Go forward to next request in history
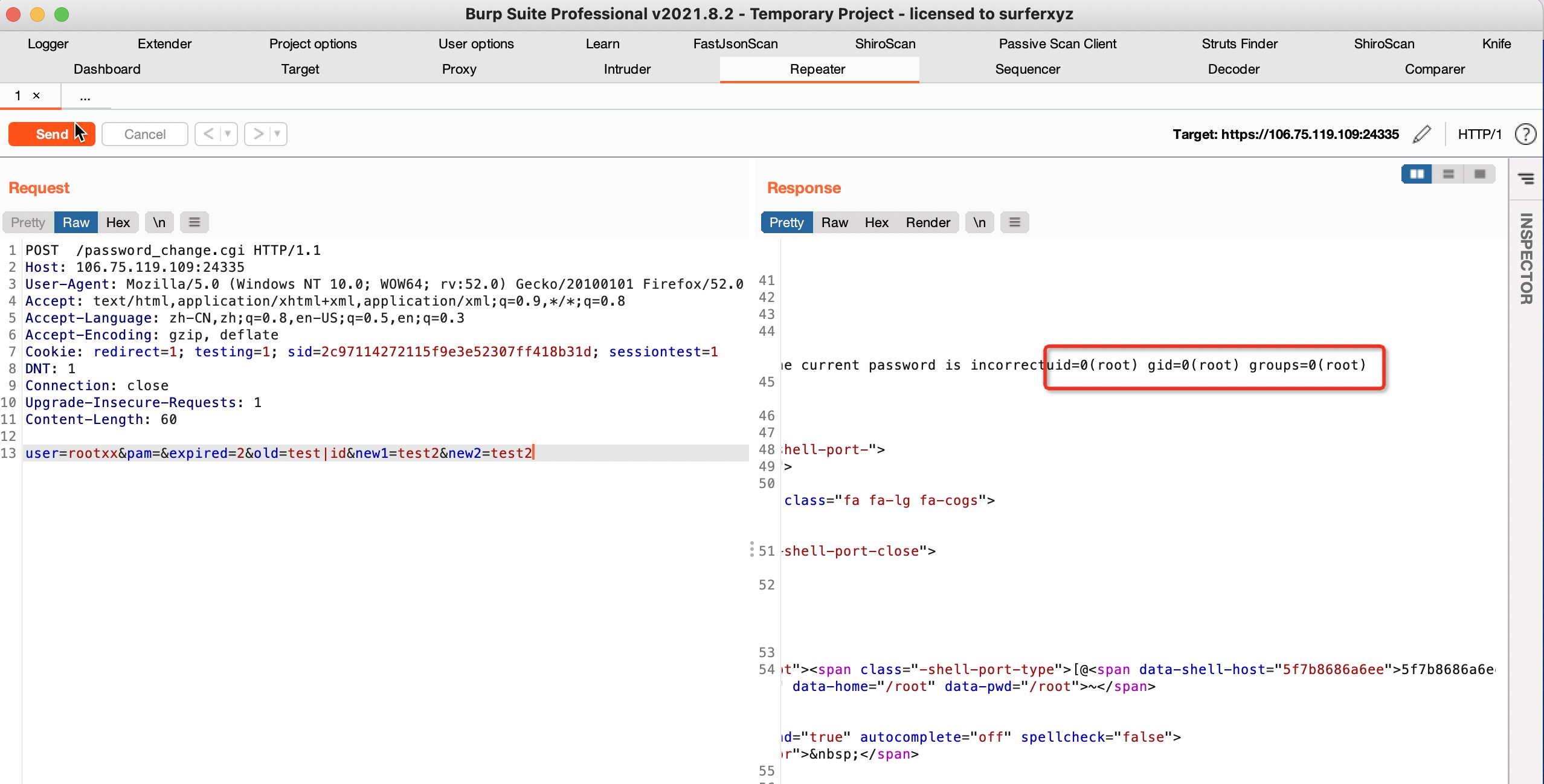This screenshot has height=784, width=1544. pyautogui.click(x=258, y=134)
